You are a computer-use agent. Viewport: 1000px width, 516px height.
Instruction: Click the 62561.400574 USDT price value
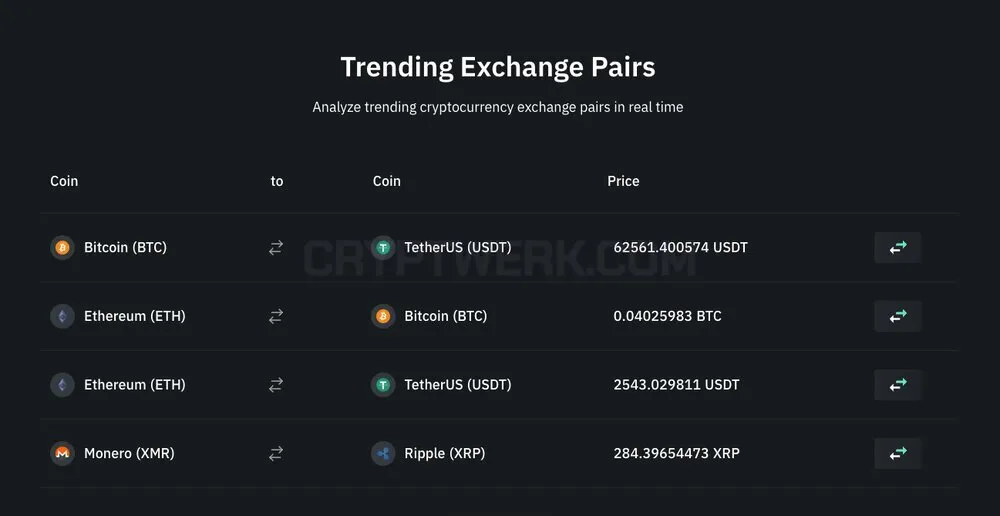click(680, 247)
